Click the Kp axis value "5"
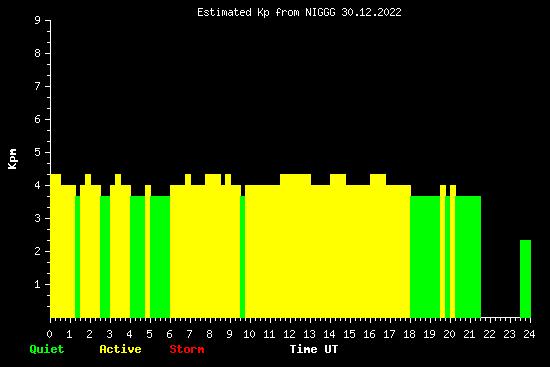 click(x=38, y=152)
